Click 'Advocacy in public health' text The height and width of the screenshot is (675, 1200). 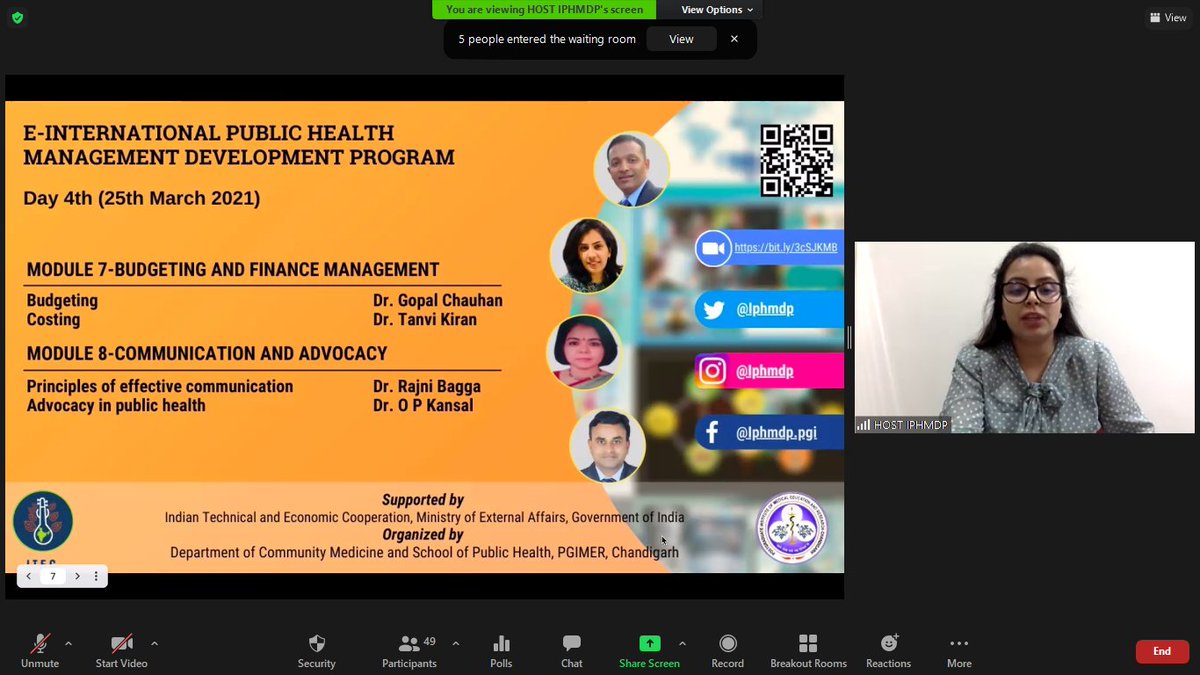116,405
